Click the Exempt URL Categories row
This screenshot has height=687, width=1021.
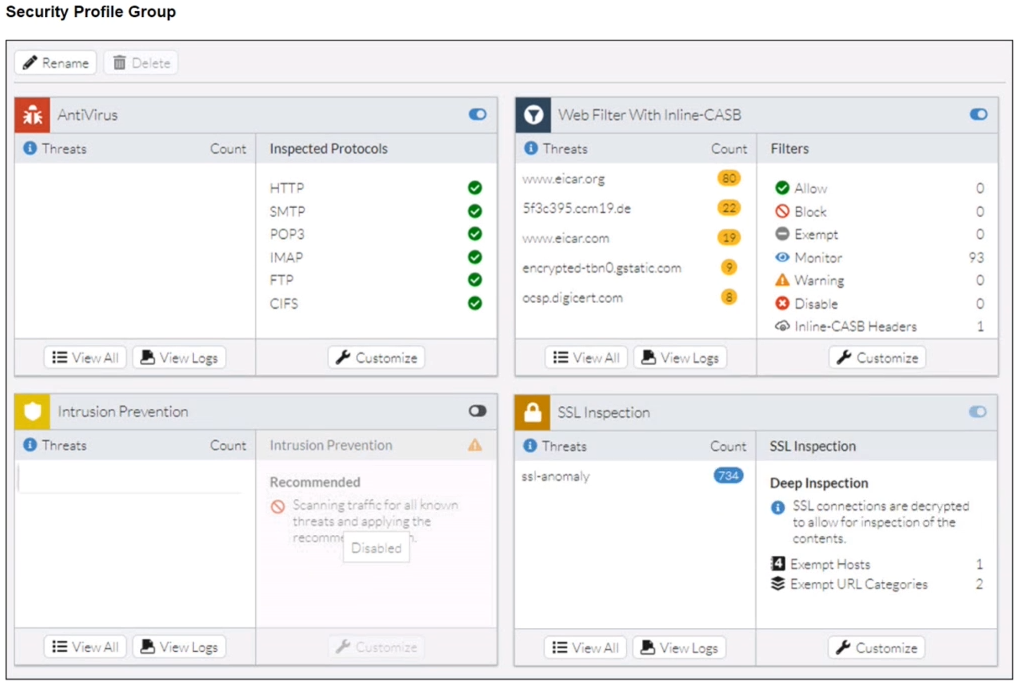coord(858,585)
